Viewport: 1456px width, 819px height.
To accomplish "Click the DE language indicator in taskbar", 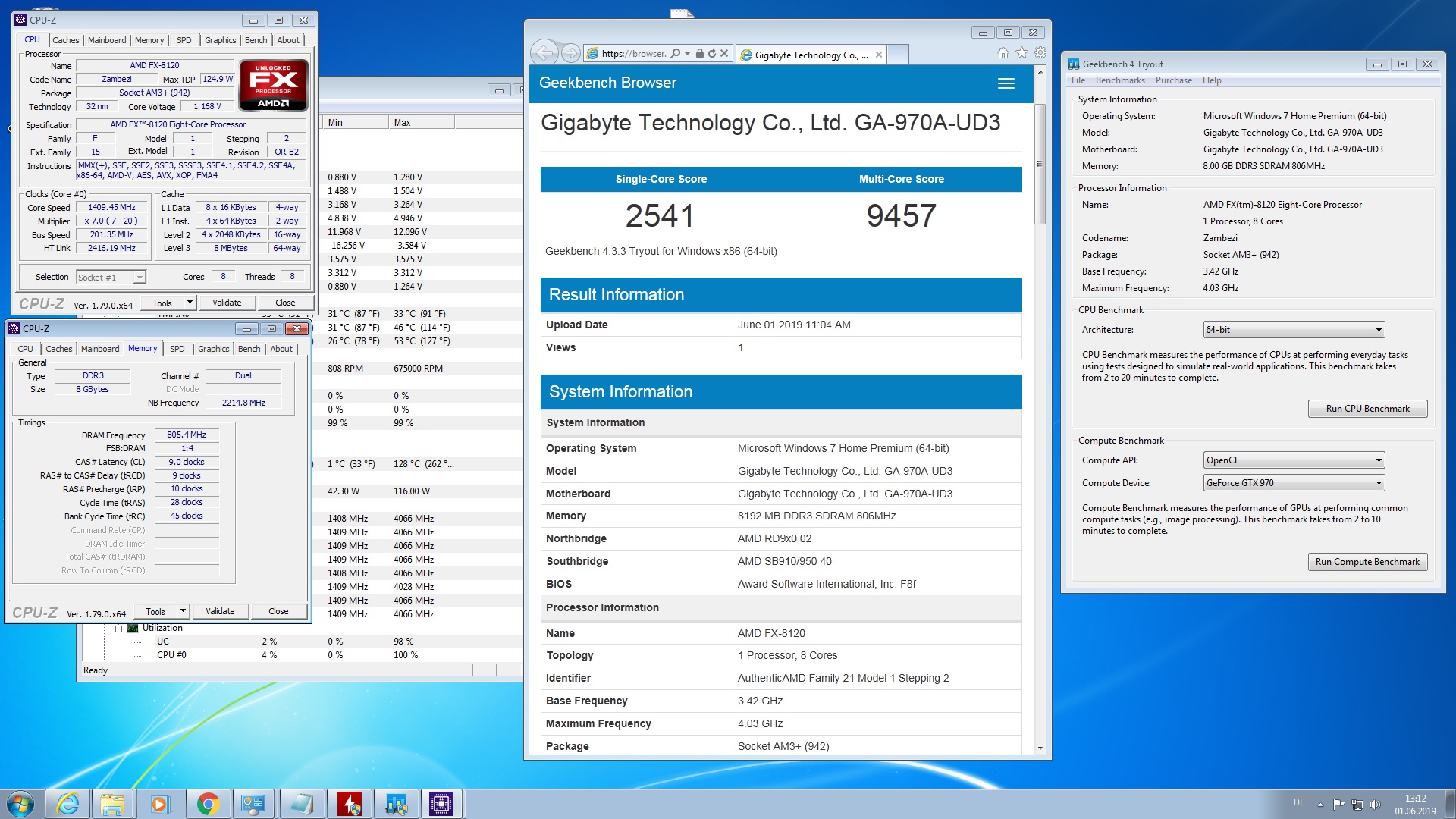I will point(1299,802).
